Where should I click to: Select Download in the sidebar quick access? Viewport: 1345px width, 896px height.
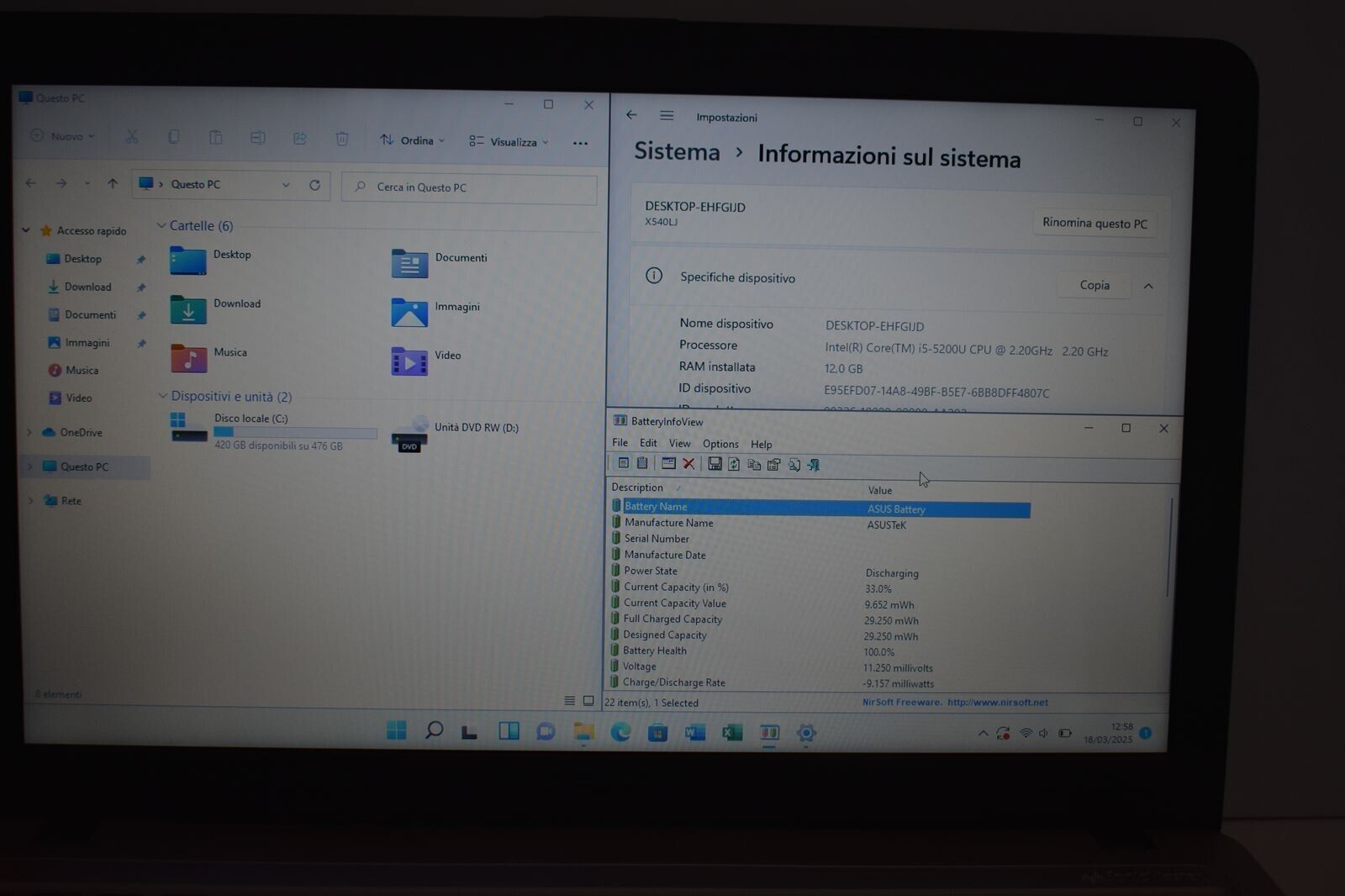(87, 287)
